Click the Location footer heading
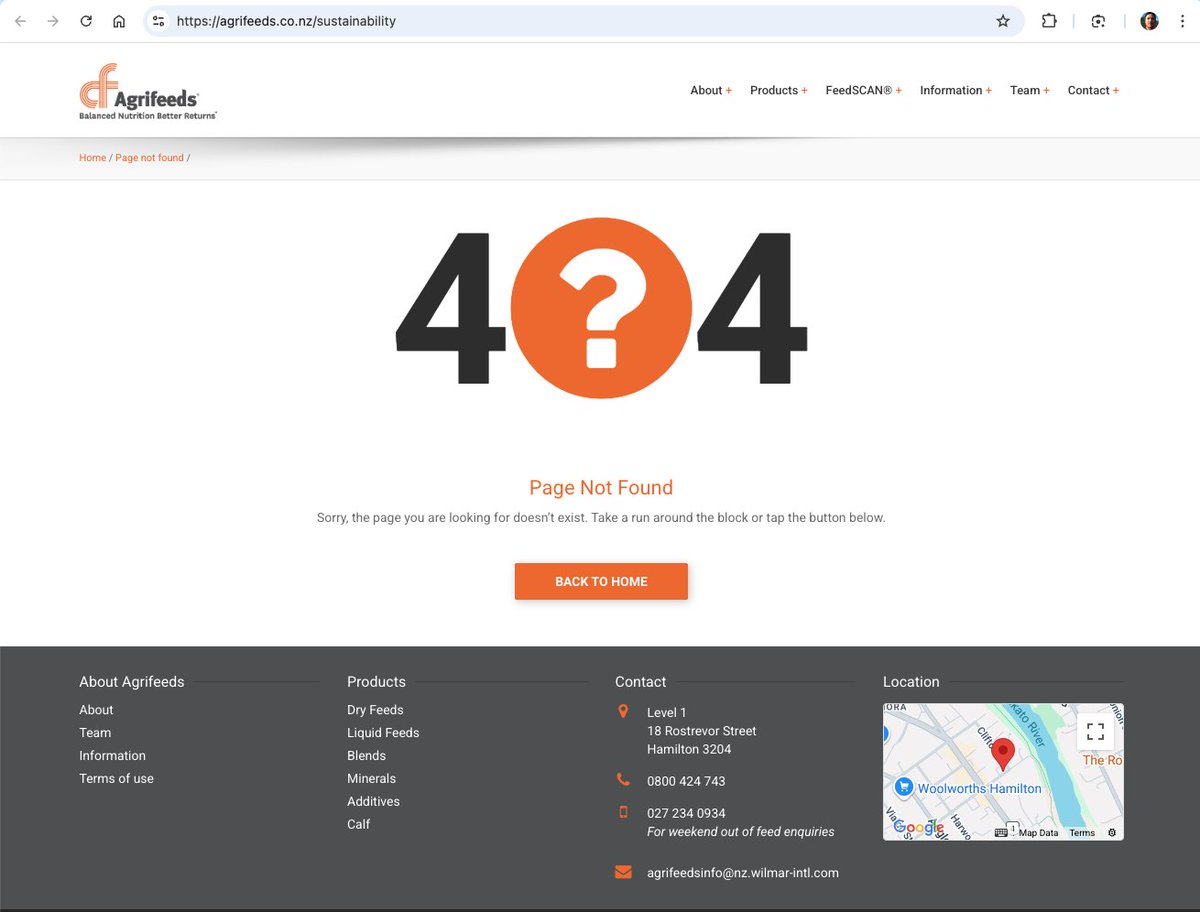The width and height of the screenshot is (1200, 912). 911,682
